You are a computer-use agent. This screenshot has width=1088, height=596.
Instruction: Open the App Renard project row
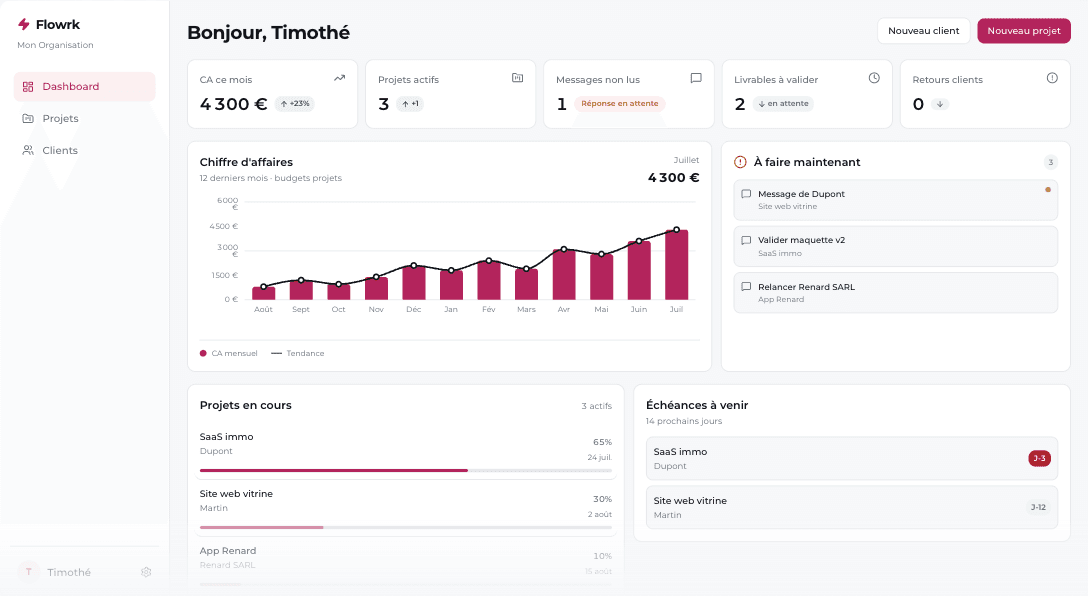pos(406,565)
